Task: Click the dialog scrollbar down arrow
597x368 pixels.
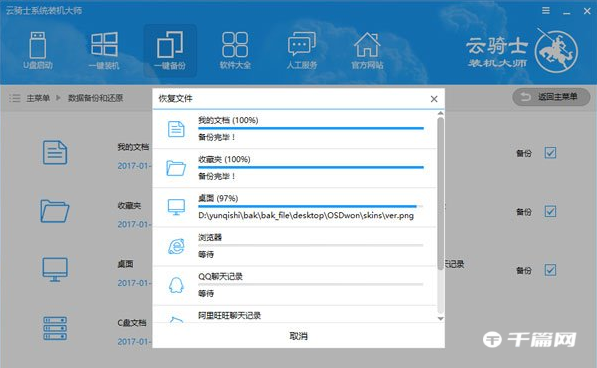Action: (x=441, y=319)
